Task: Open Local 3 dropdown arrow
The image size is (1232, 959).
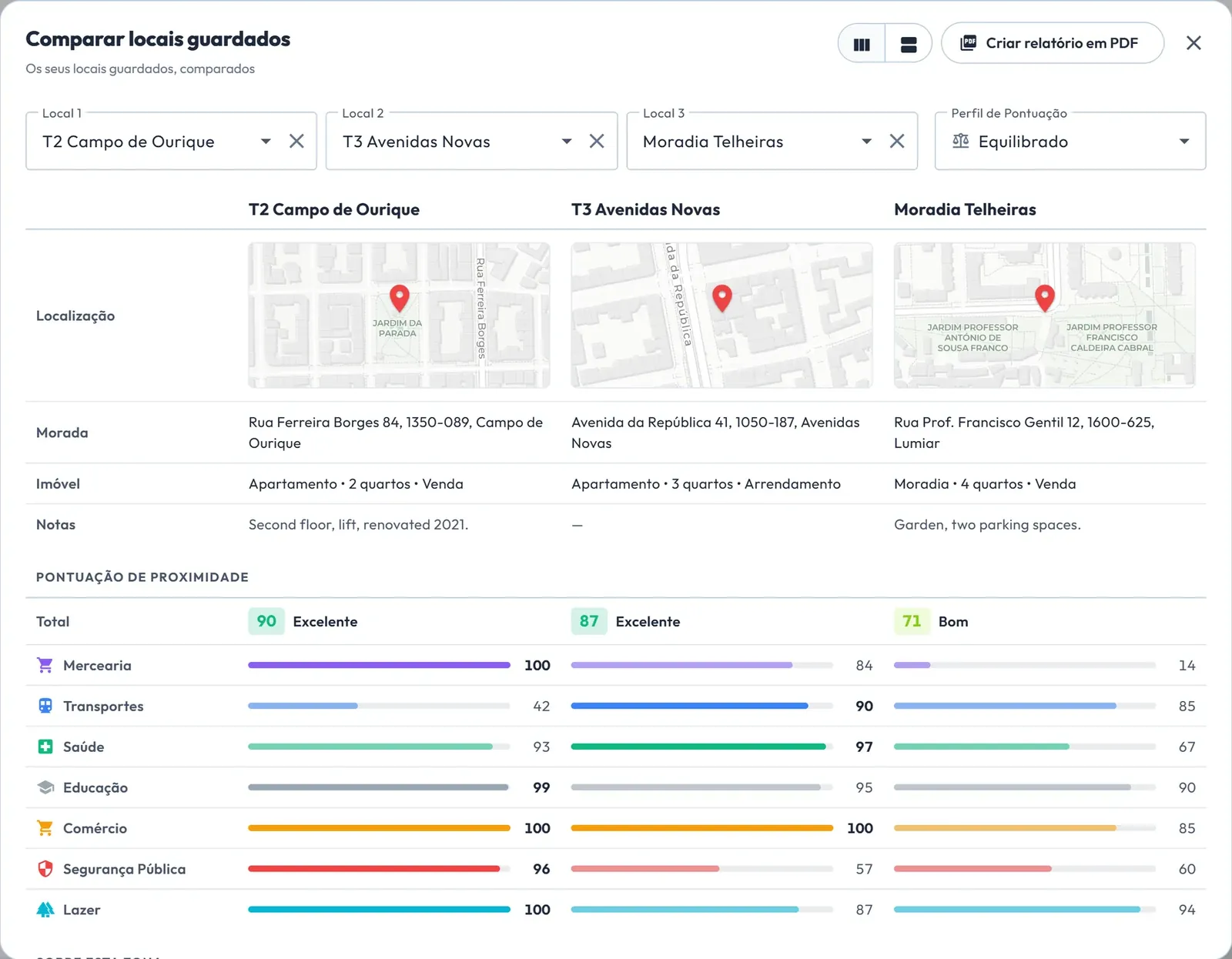Action: 867,142
